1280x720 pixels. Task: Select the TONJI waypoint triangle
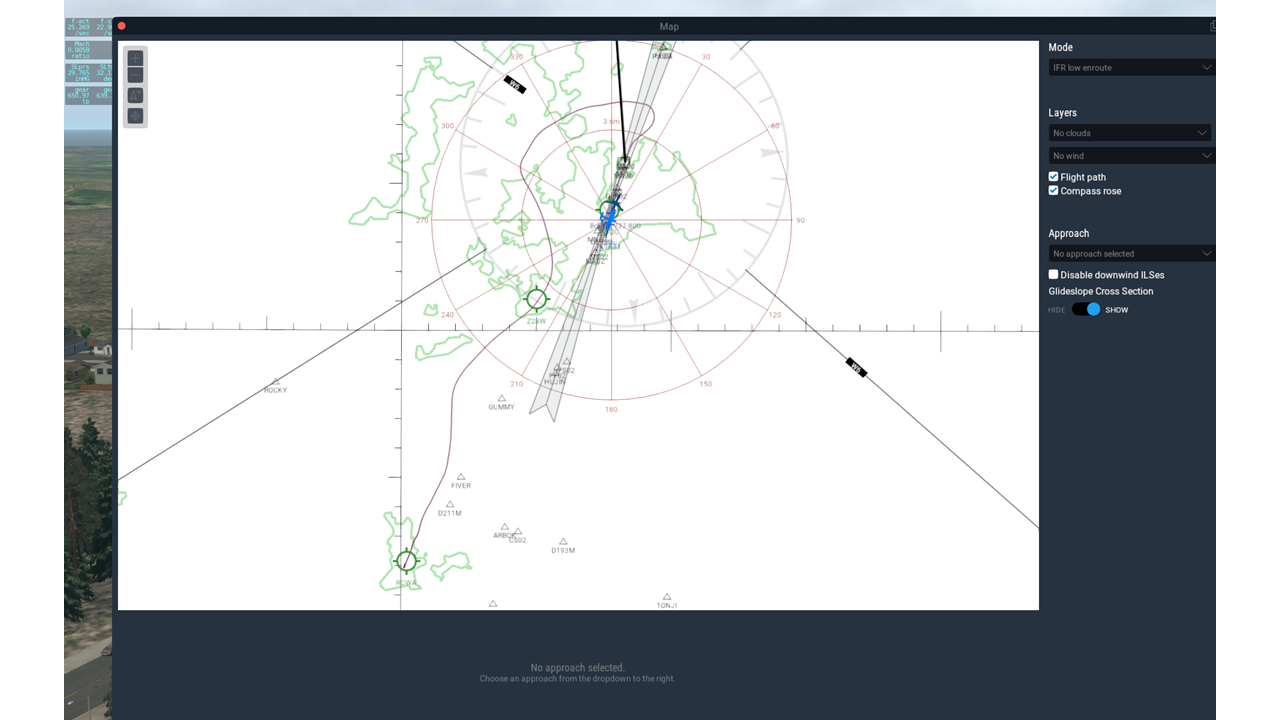click(667, 596)
